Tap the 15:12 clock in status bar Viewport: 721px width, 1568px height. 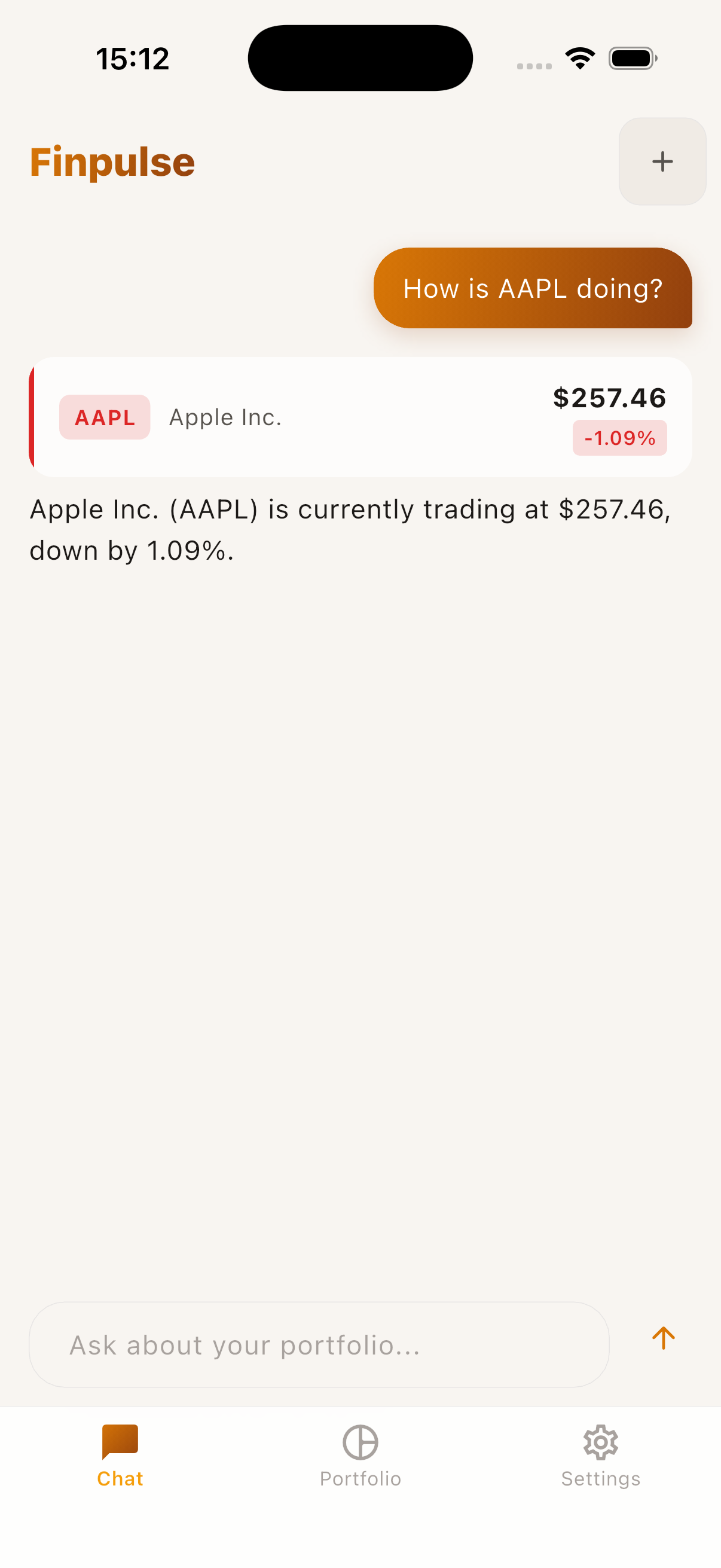click(x=133, y=59)
